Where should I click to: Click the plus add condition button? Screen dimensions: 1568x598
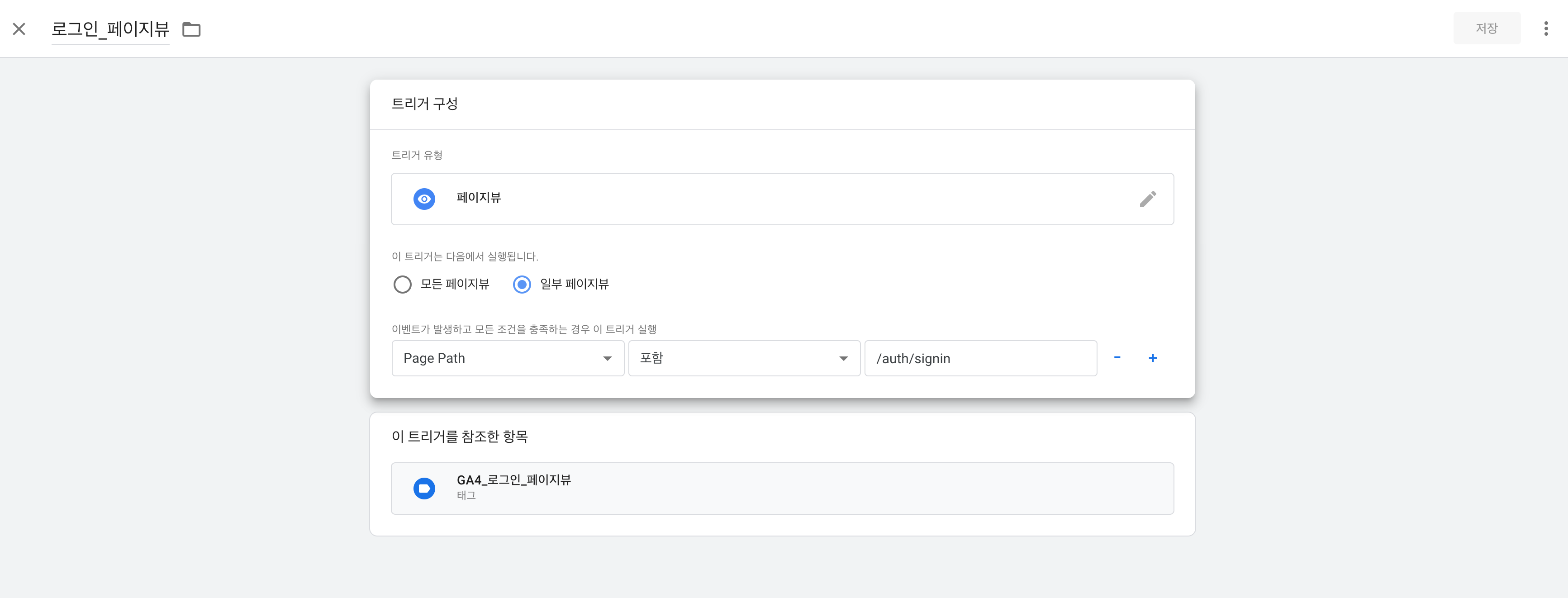click(1152, 358)
